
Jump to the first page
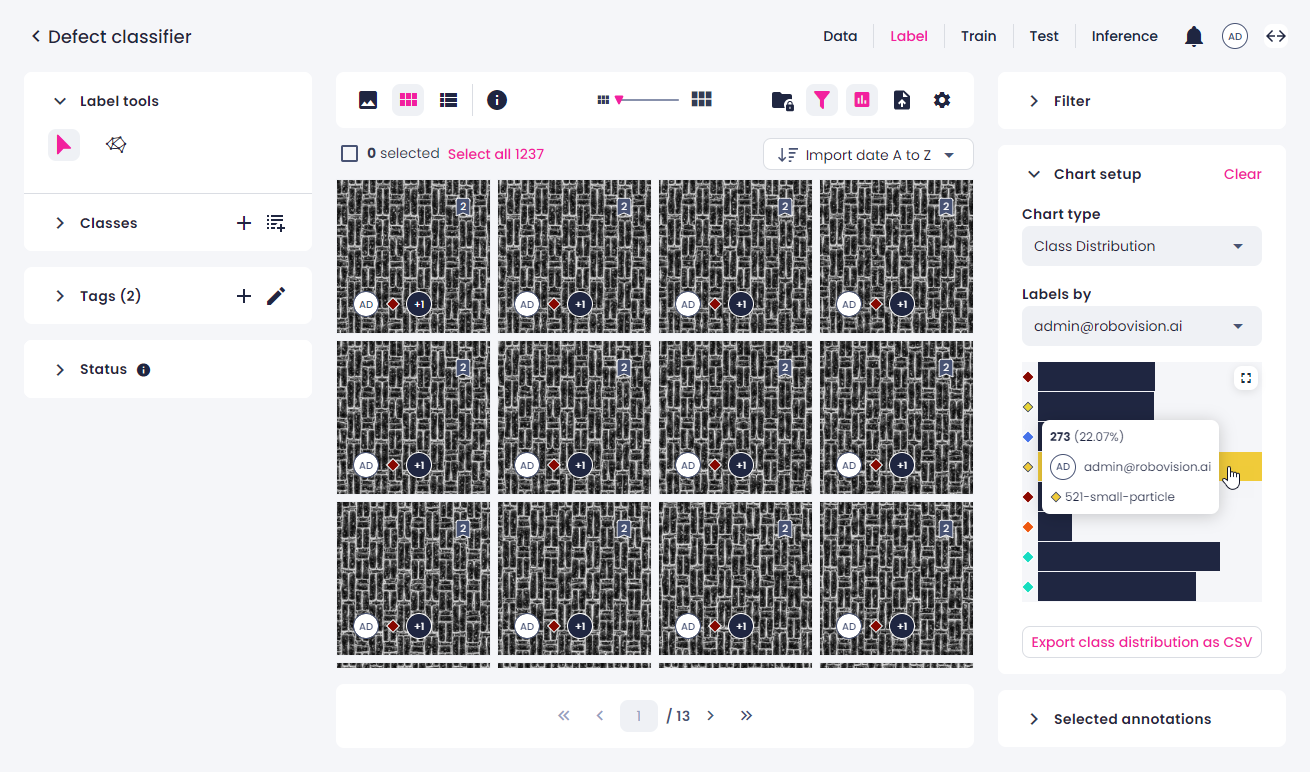coord(564,716)
